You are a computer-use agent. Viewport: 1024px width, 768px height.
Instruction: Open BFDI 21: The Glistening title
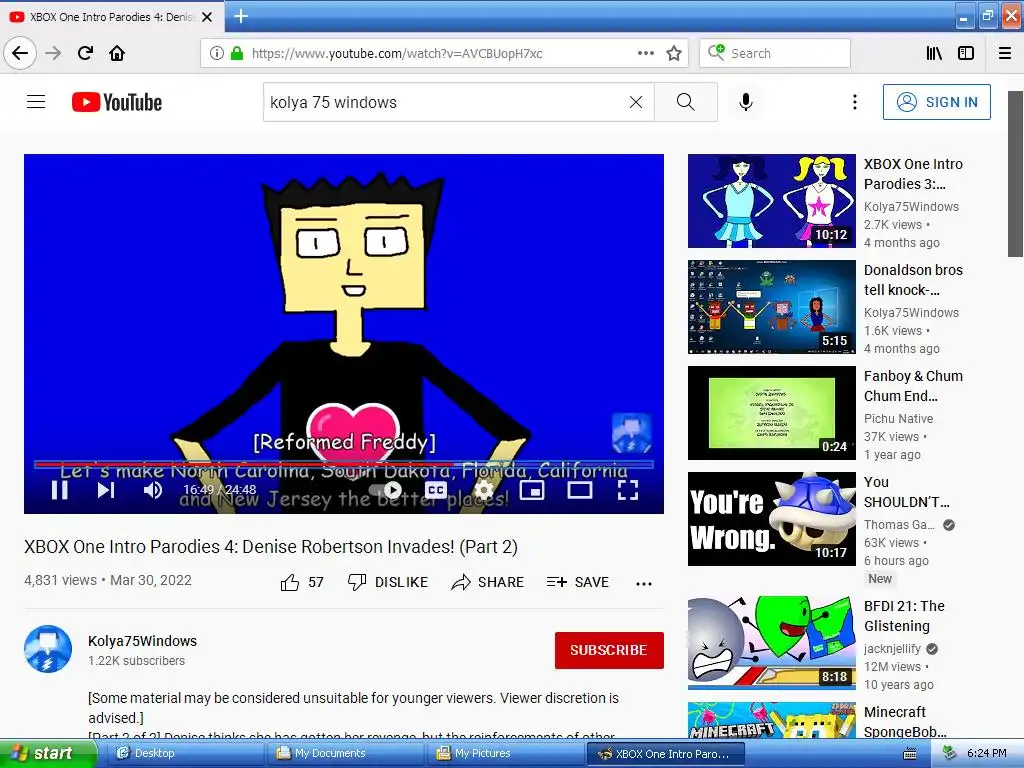(x=904, y=616)
